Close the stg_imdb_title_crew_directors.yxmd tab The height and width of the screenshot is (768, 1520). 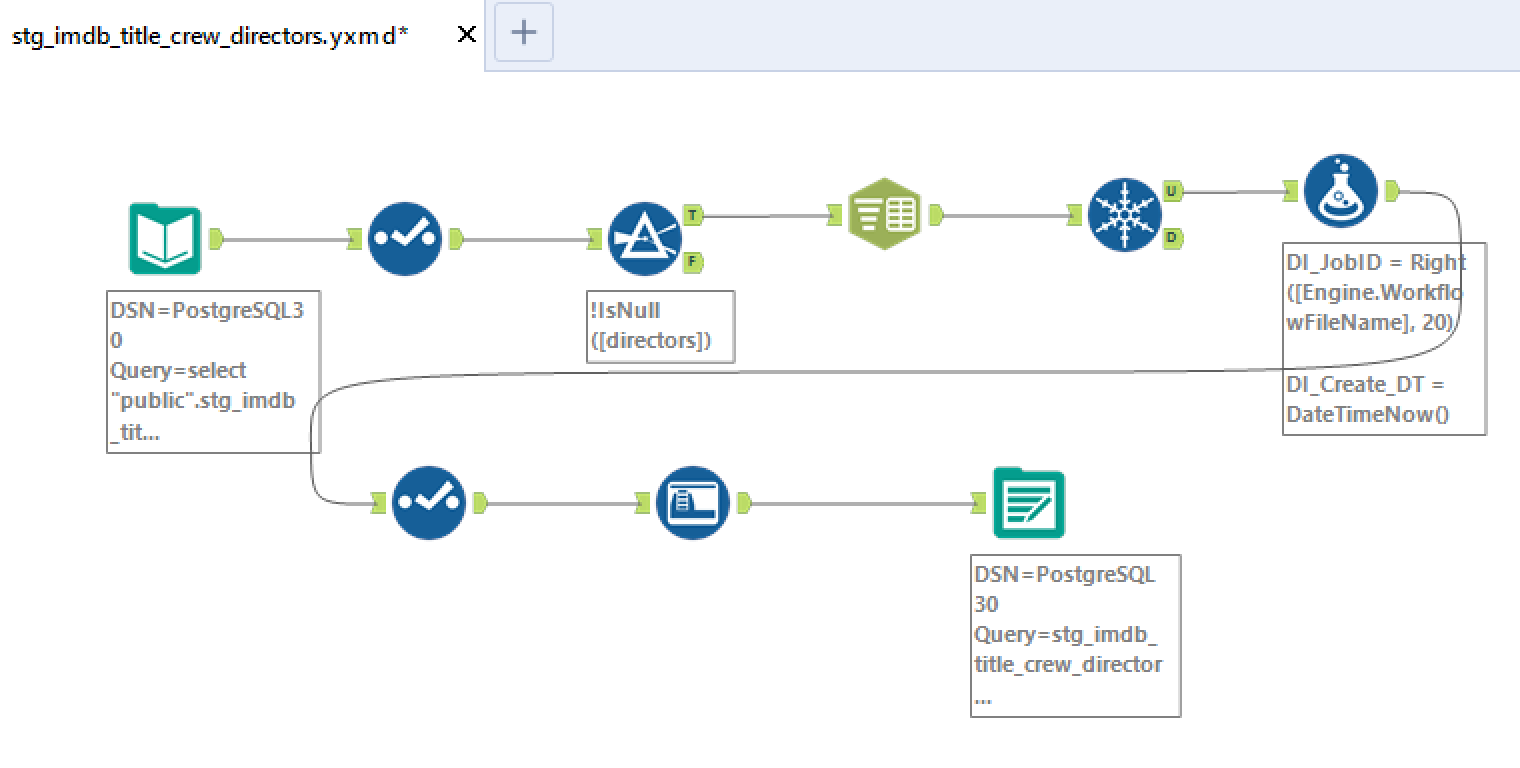[466, 34]
